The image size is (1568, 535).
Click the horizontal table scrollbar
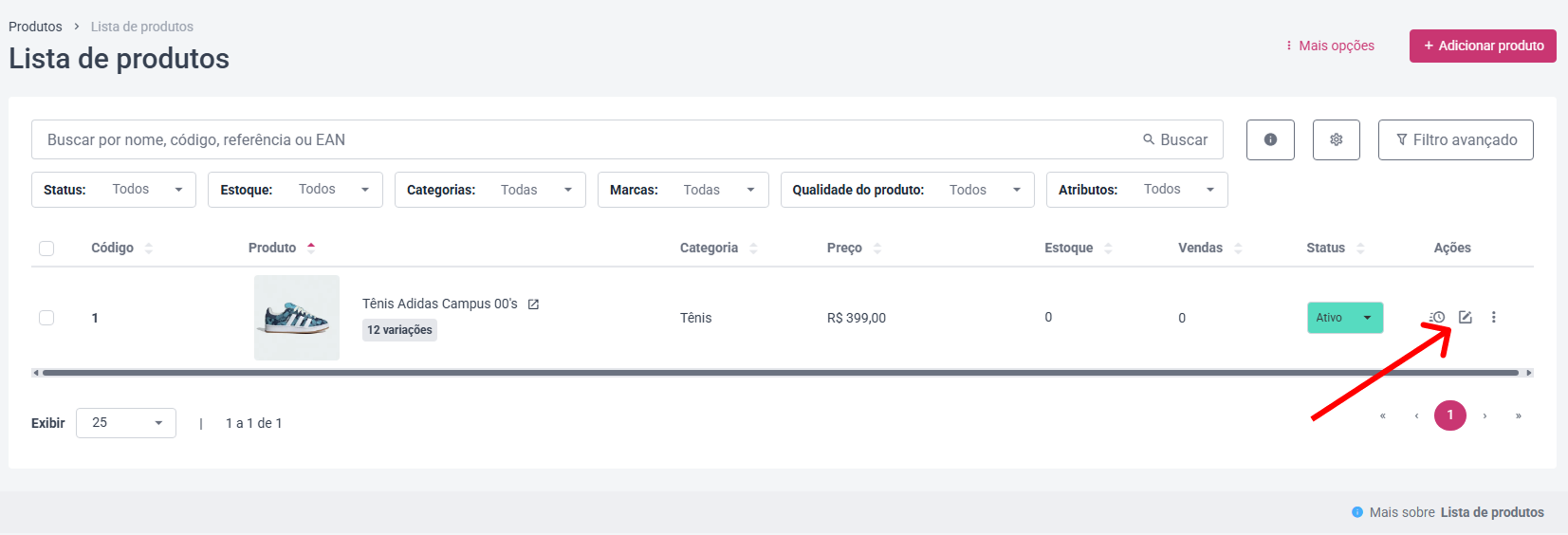[783, 373]
